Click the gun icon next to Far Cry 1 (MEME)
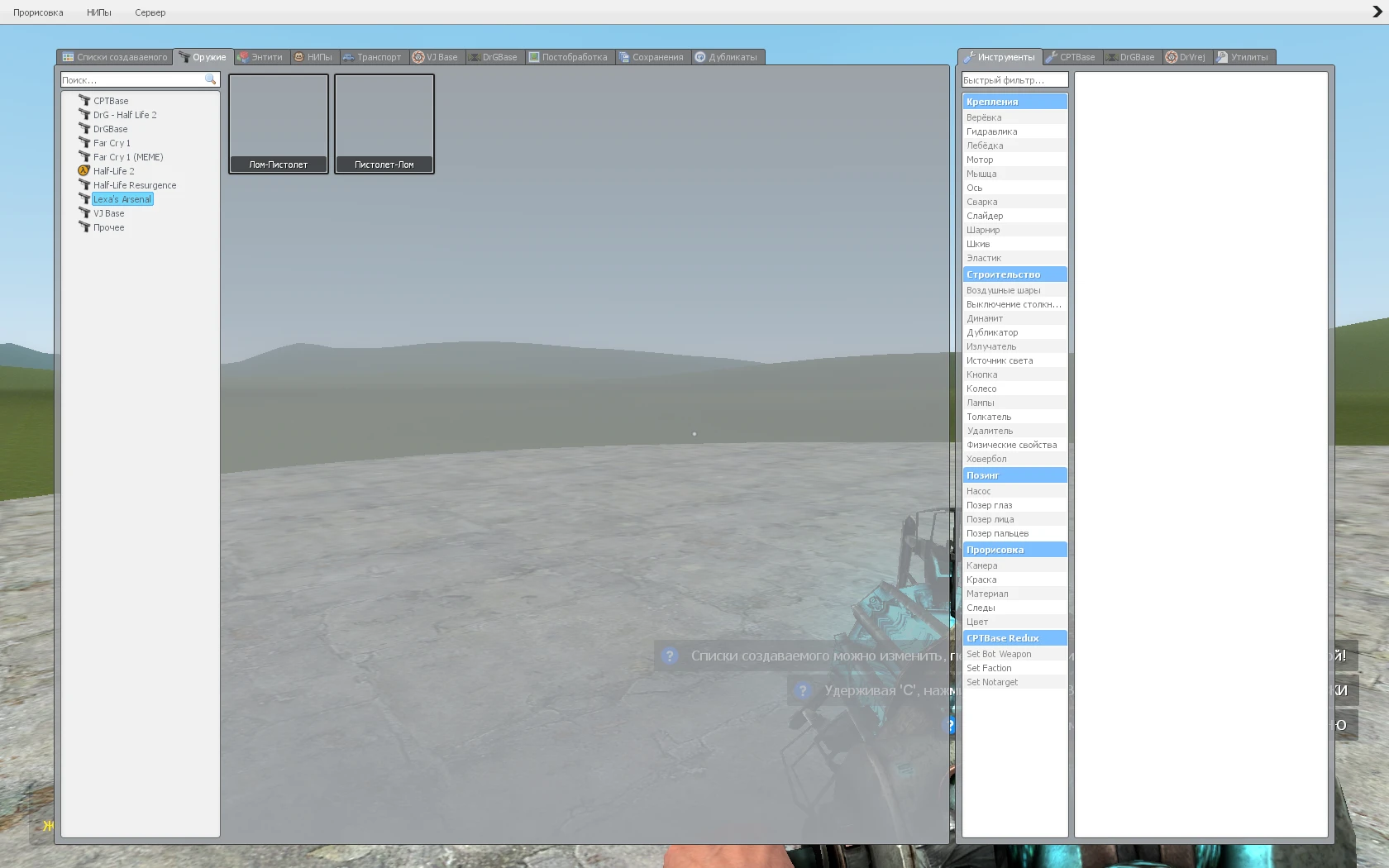1389x868 pixels. tap(84, 157)
